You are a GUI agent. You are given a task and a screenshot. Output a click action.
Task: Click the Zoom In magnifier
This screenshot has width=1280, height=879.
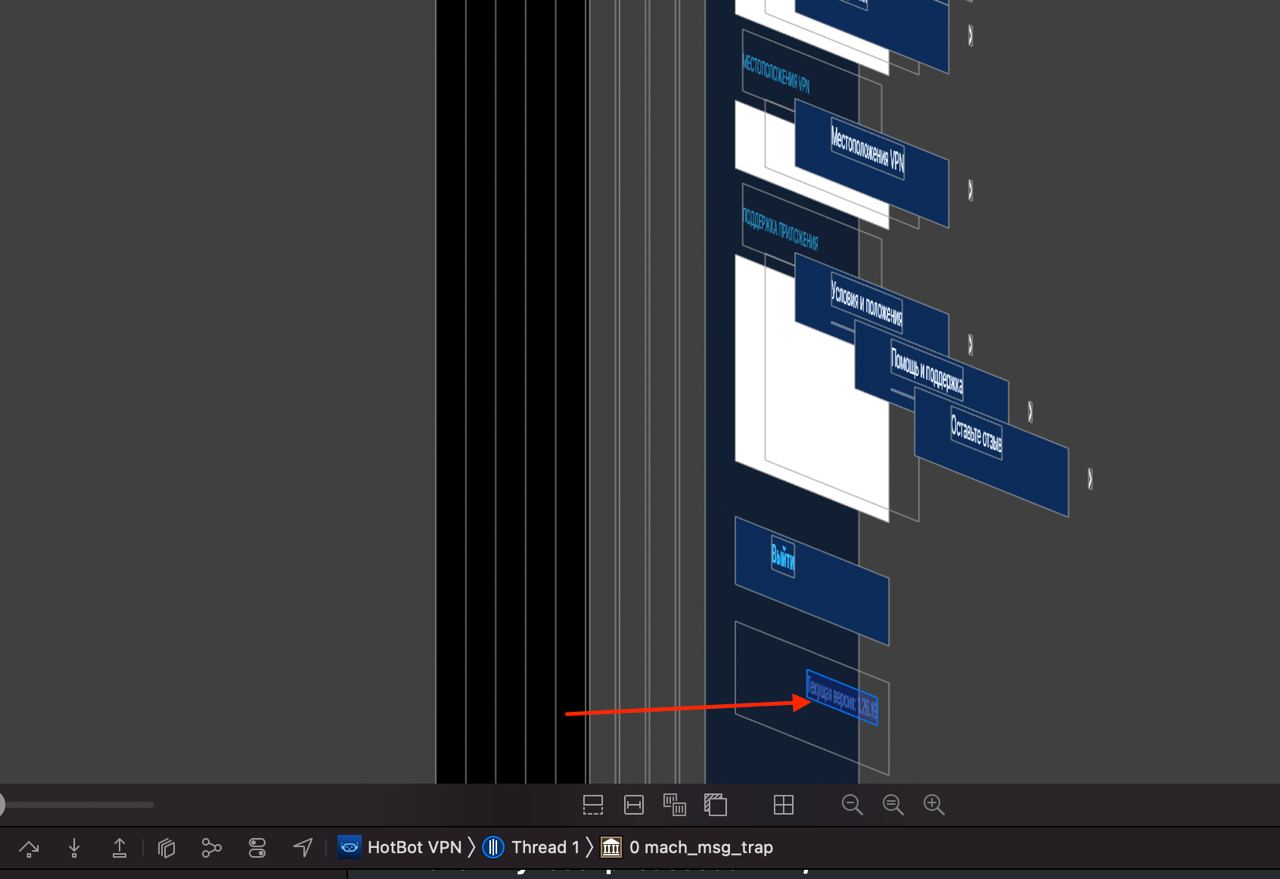934,805
